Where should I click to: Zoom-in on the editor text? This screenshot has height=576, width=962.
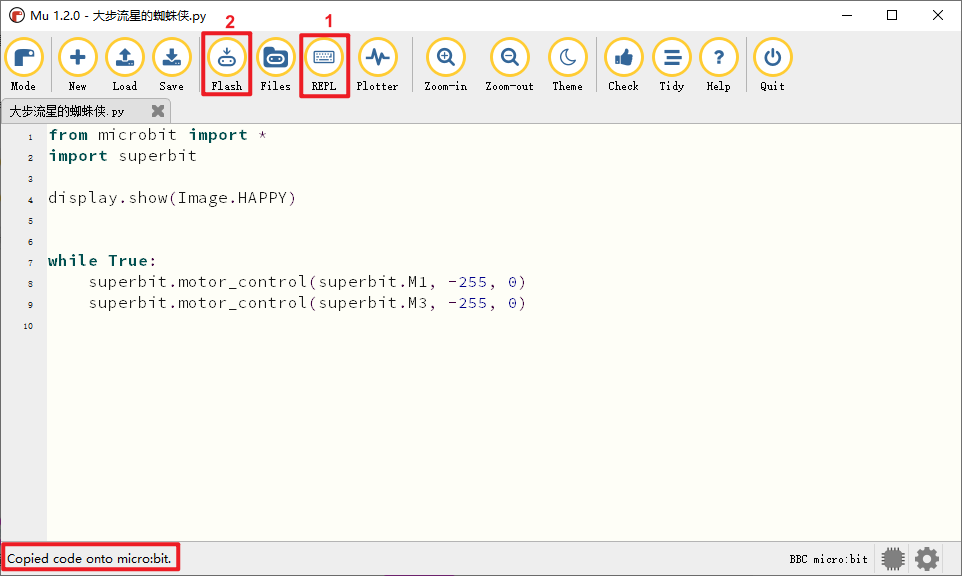(x=446, y=65)
